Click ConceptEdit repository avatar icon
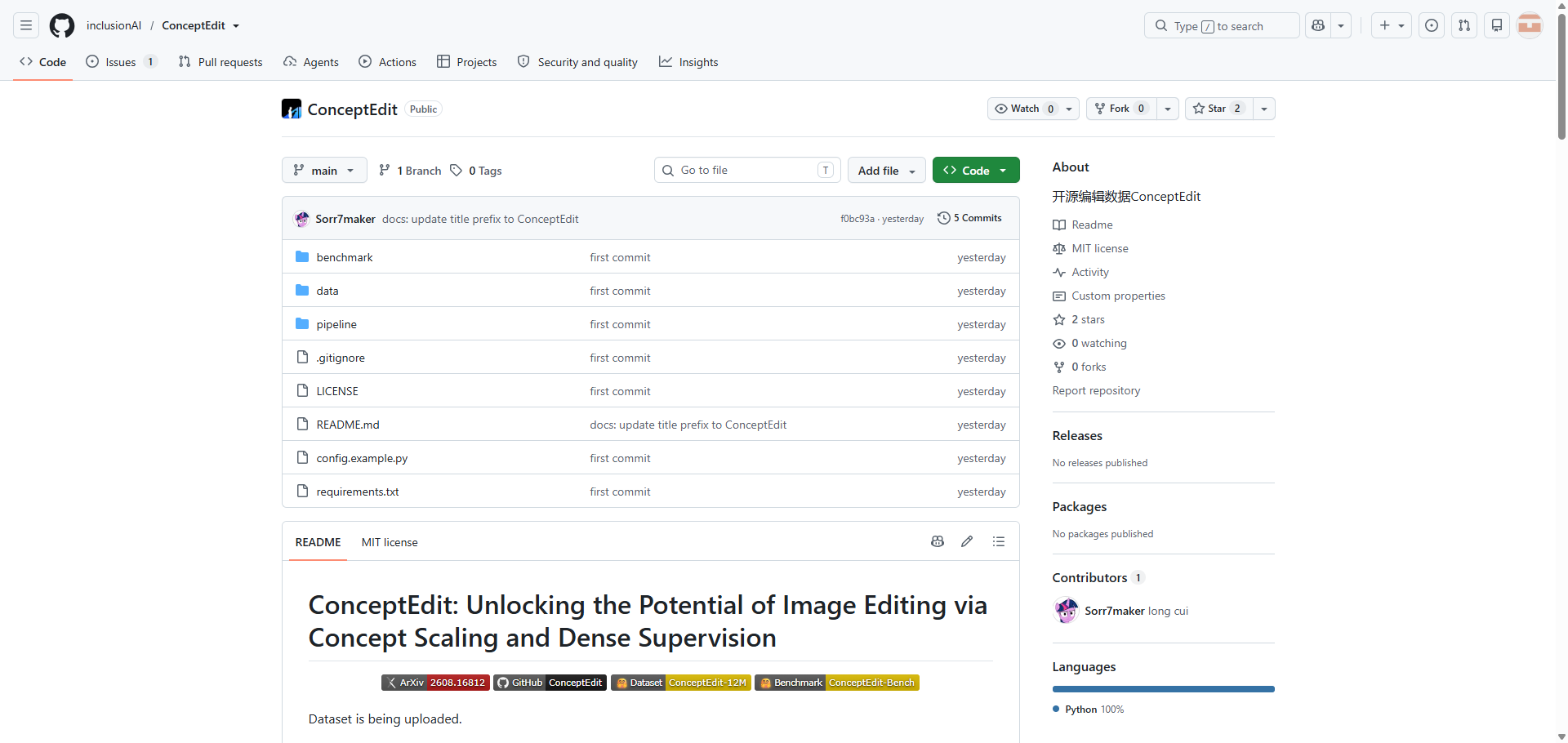This screenshot has width=1568, height=743. click(x=292, y=109)
